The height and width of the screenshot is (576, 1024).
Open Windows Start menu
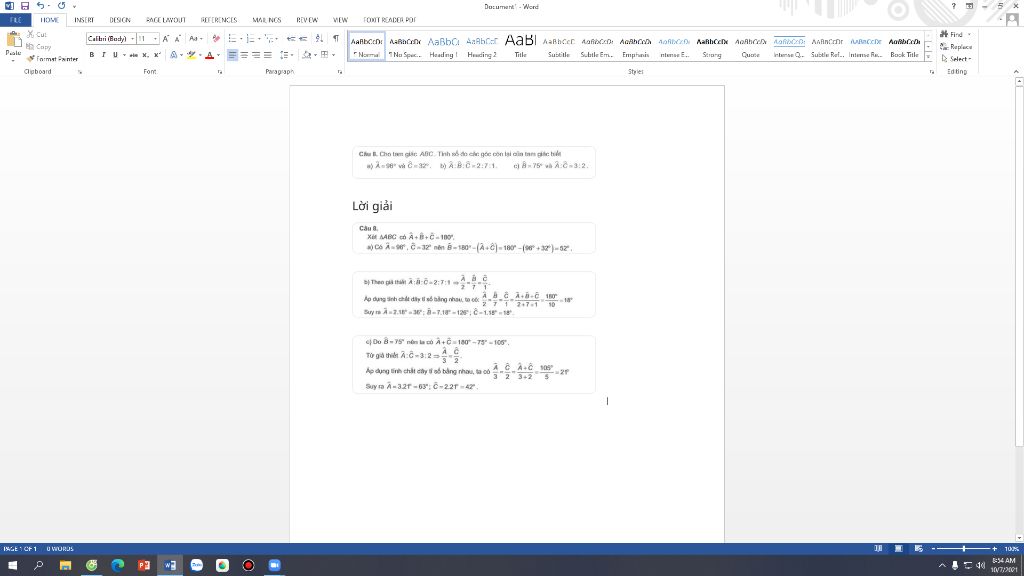(x=12, y=565)
